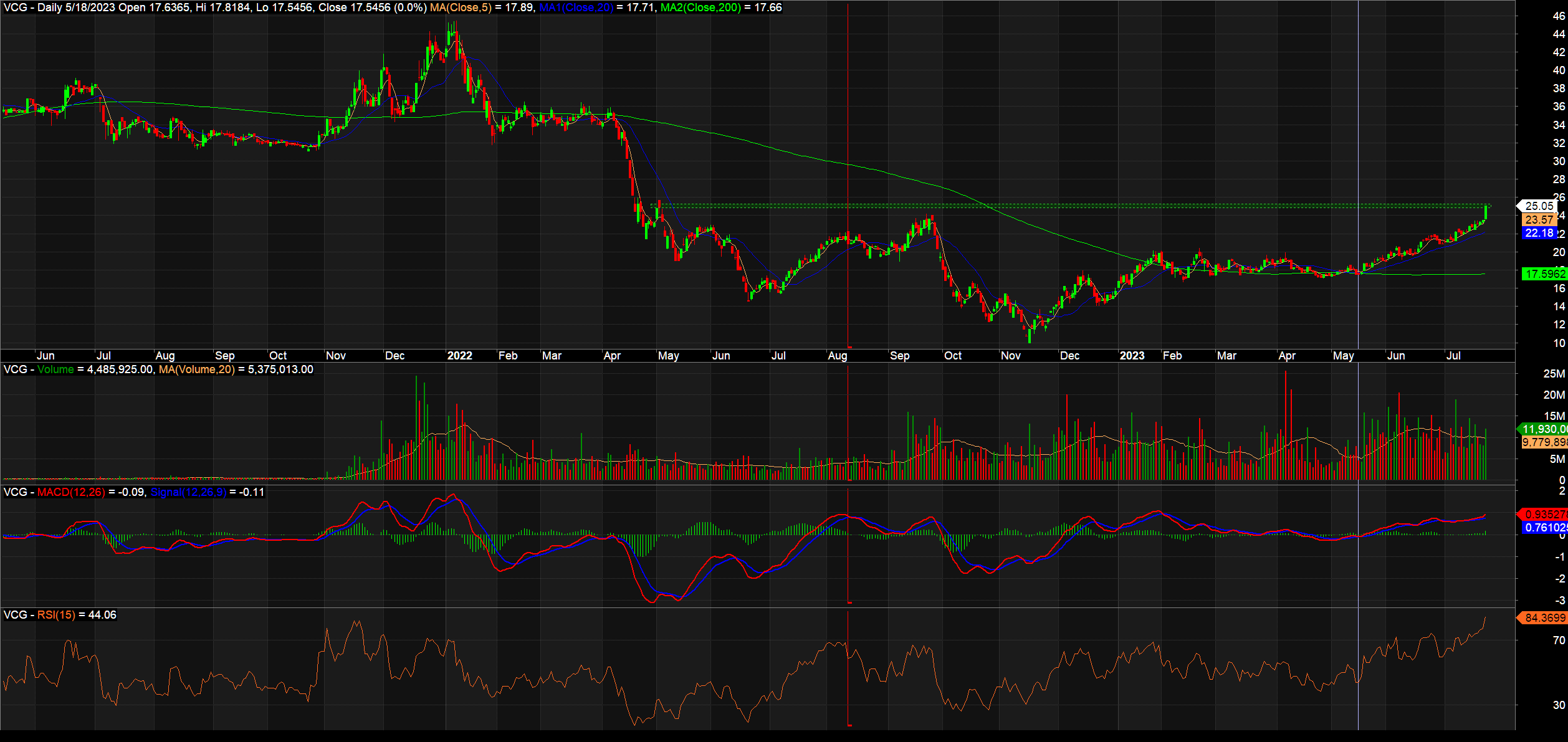Click the orange 84.3699 RSI value tag
Image resolution: width=1568 pixels, height=742 pixels.
point(1544,617)
